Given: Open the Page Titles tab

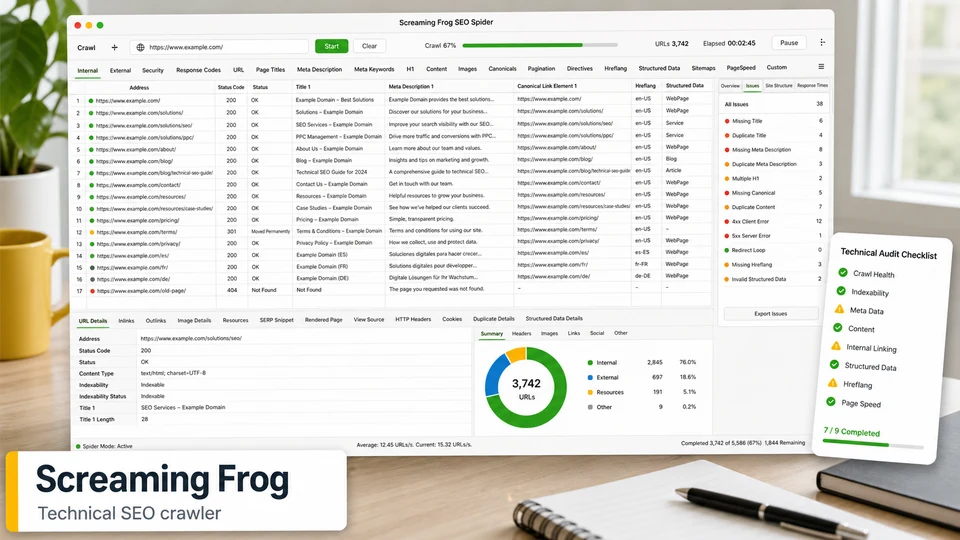Looking at the screenshot, I should click(271, 70).
